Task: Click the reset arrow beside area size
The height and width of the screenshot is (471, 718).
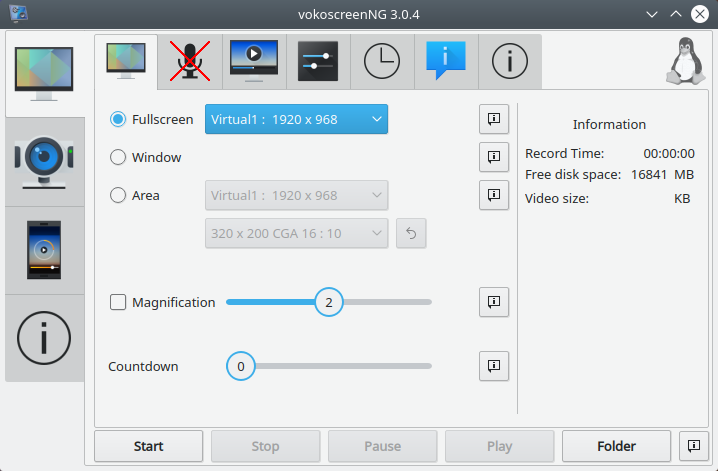Action: [411, 233]
